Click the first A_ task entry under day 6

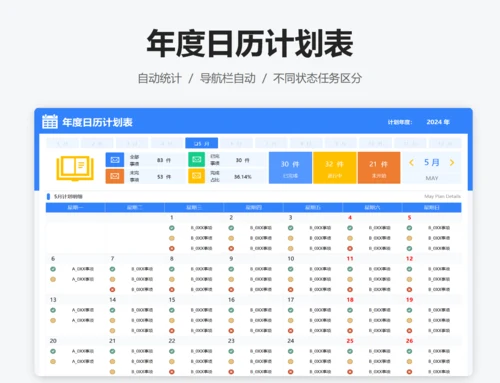pyautogui.click(x=83, y=269)
